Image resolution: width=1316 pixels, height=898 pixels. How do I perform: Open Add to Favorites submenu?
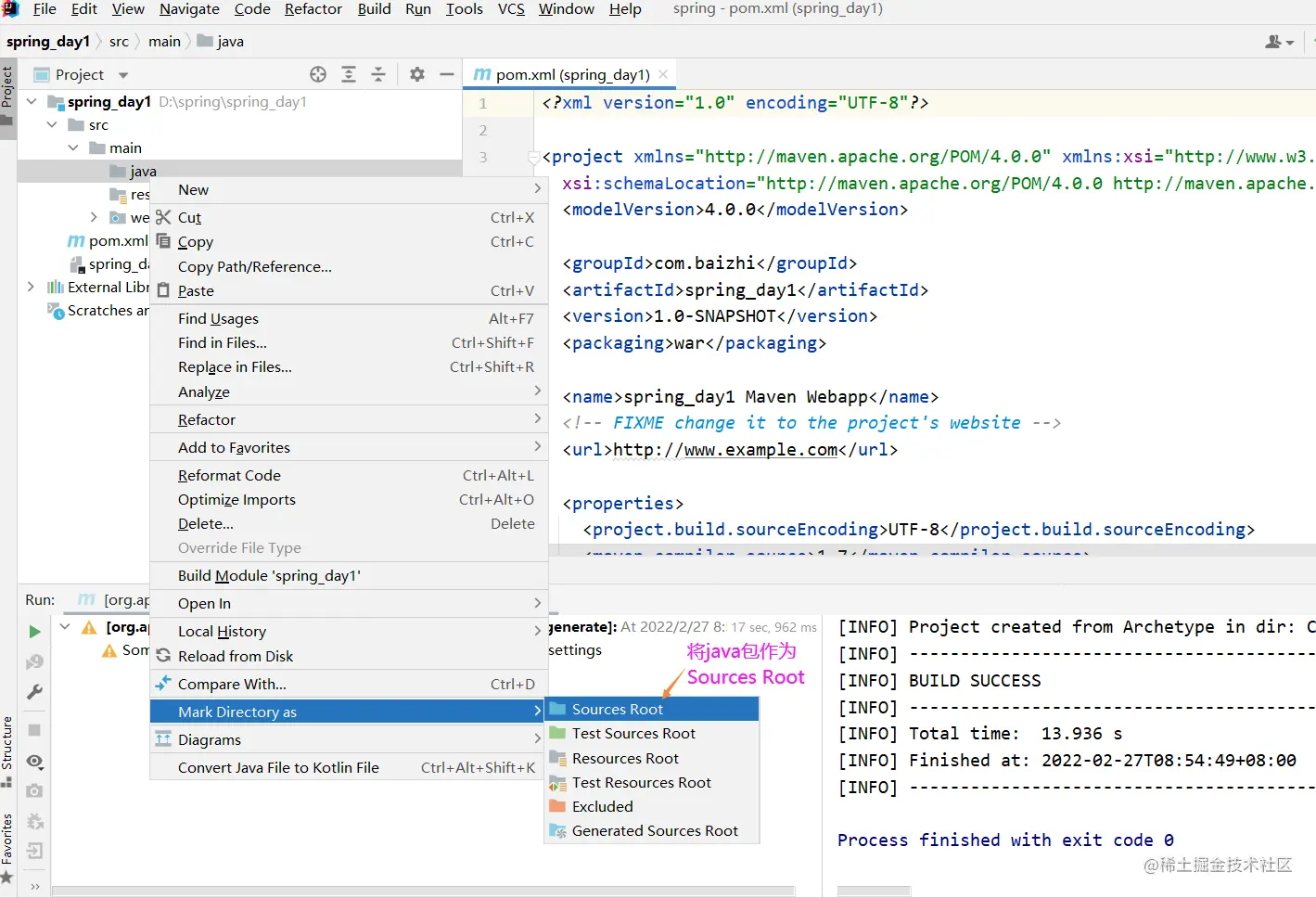tap(349, 447)
